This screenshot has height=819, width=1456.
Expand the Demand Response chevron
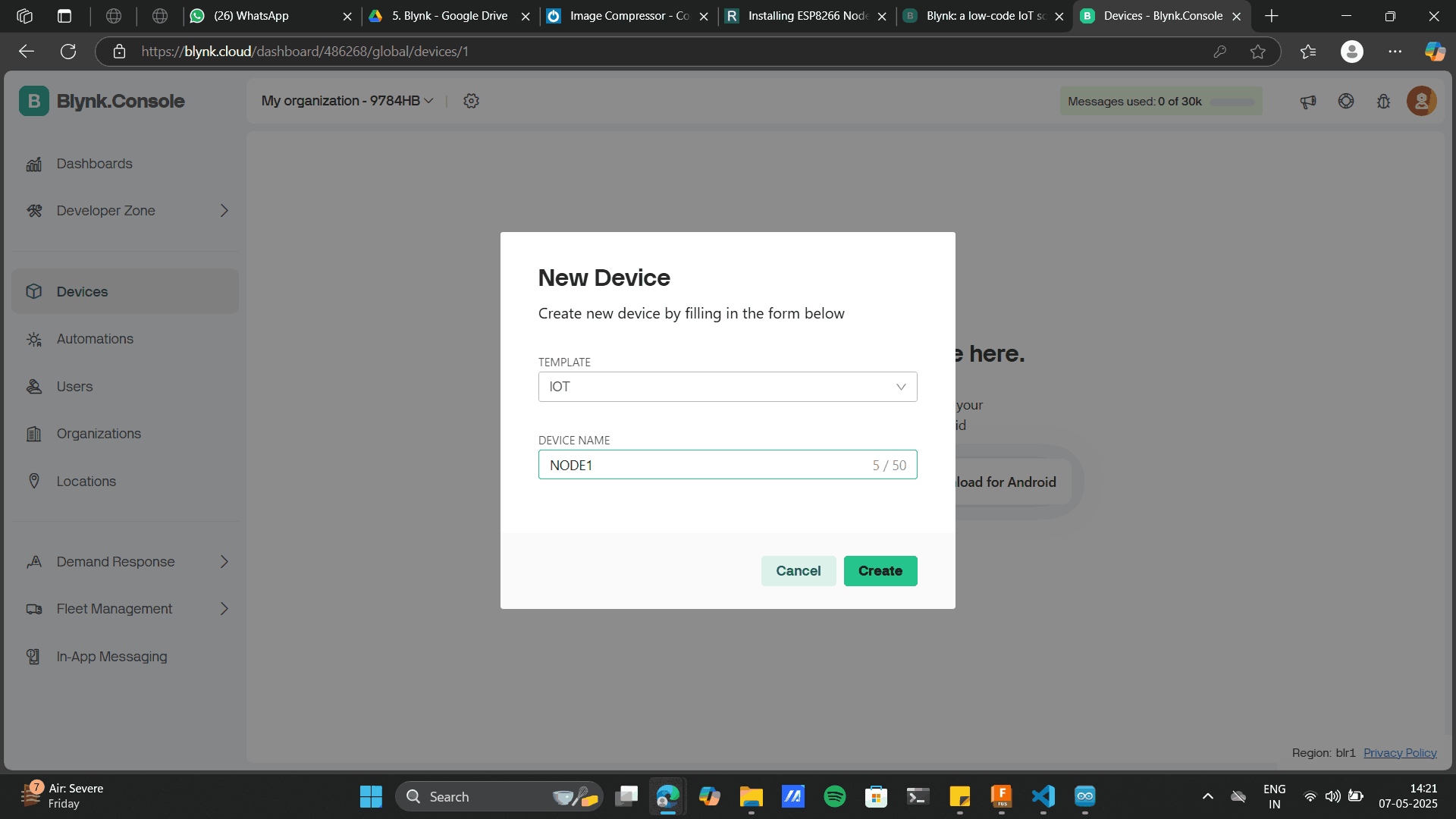coord(224,562)
